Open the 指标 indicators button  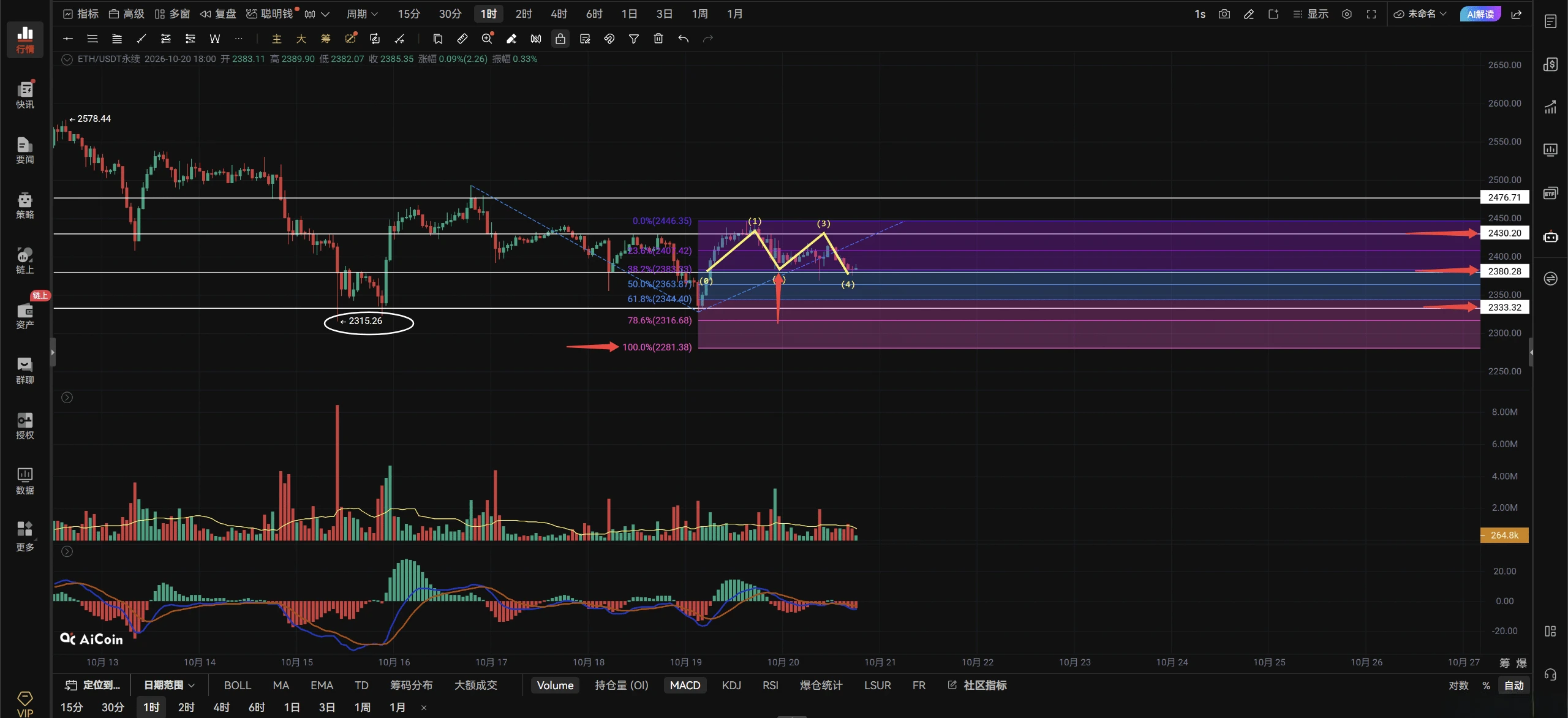81,13
